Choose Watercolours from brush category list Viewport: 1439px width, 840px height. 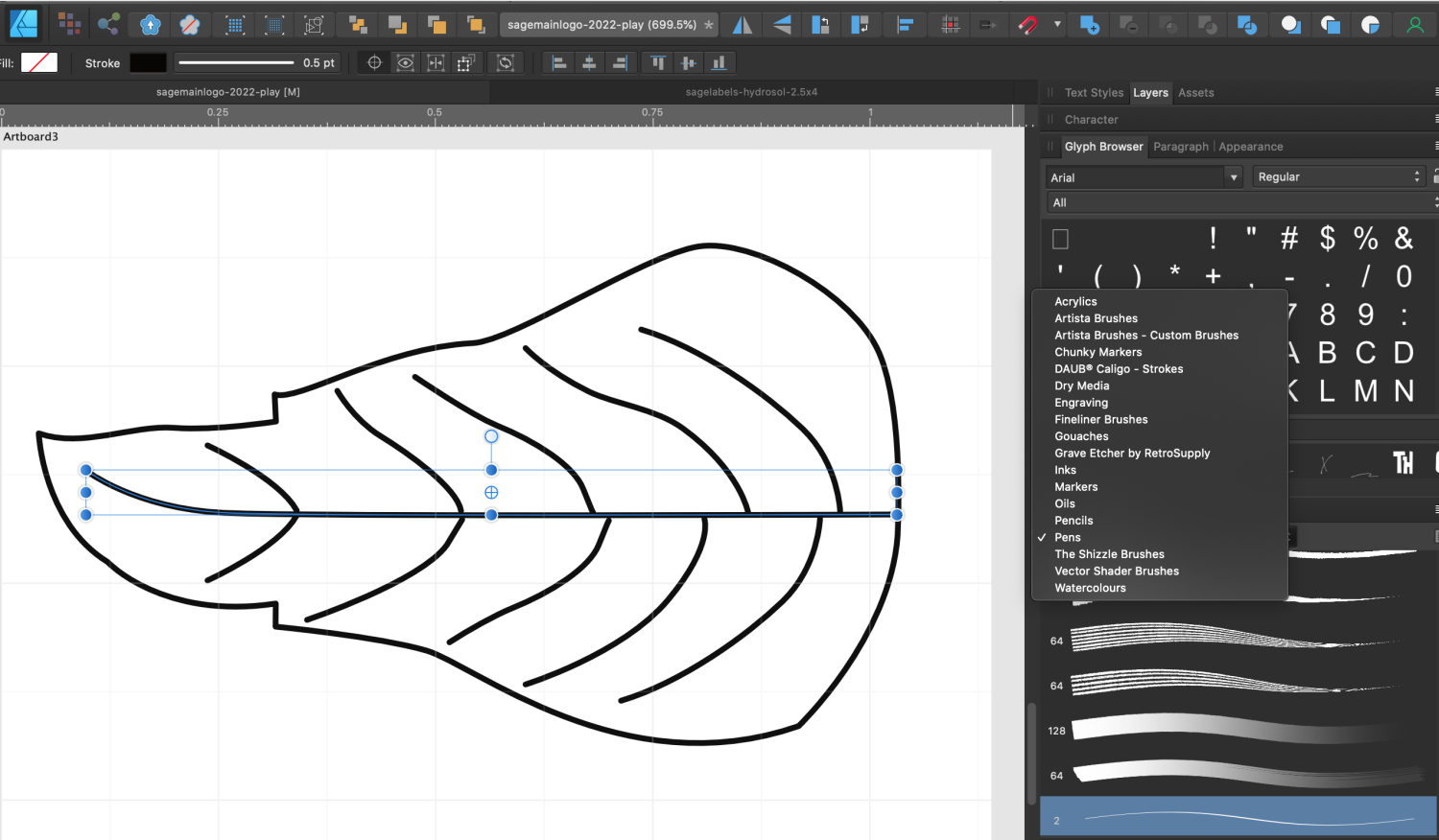coord(1090,588)
